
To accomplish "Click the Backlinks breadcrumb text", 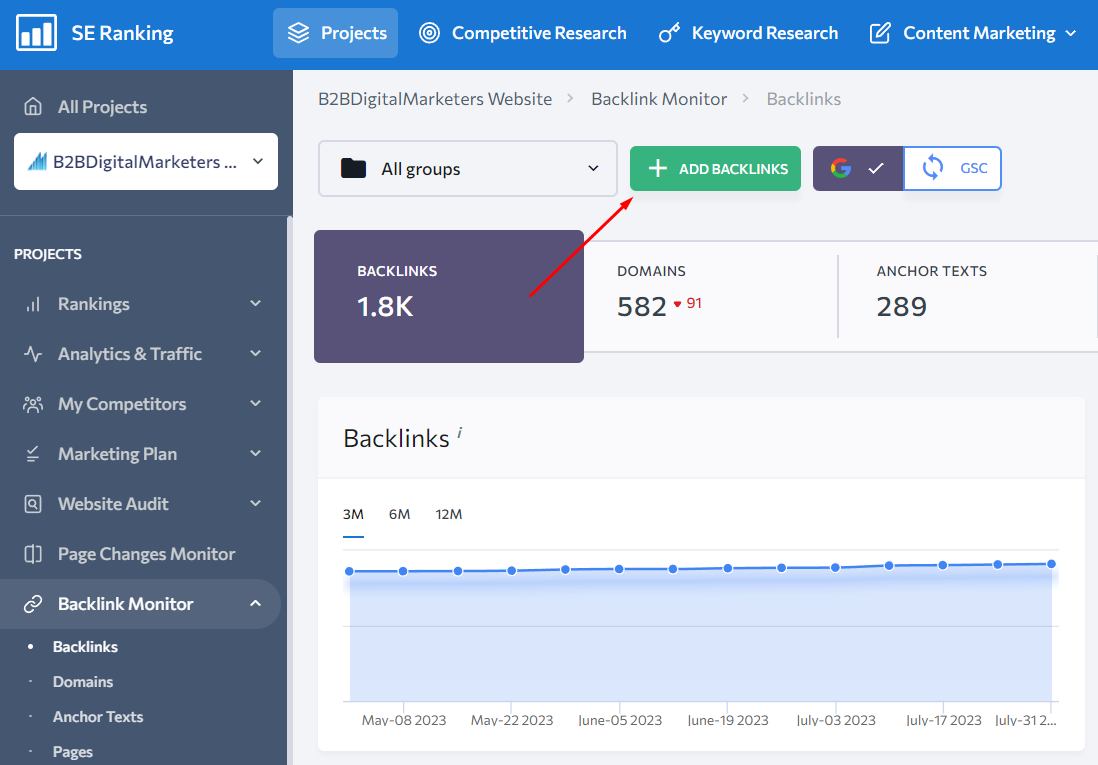I will coord(804,99).
